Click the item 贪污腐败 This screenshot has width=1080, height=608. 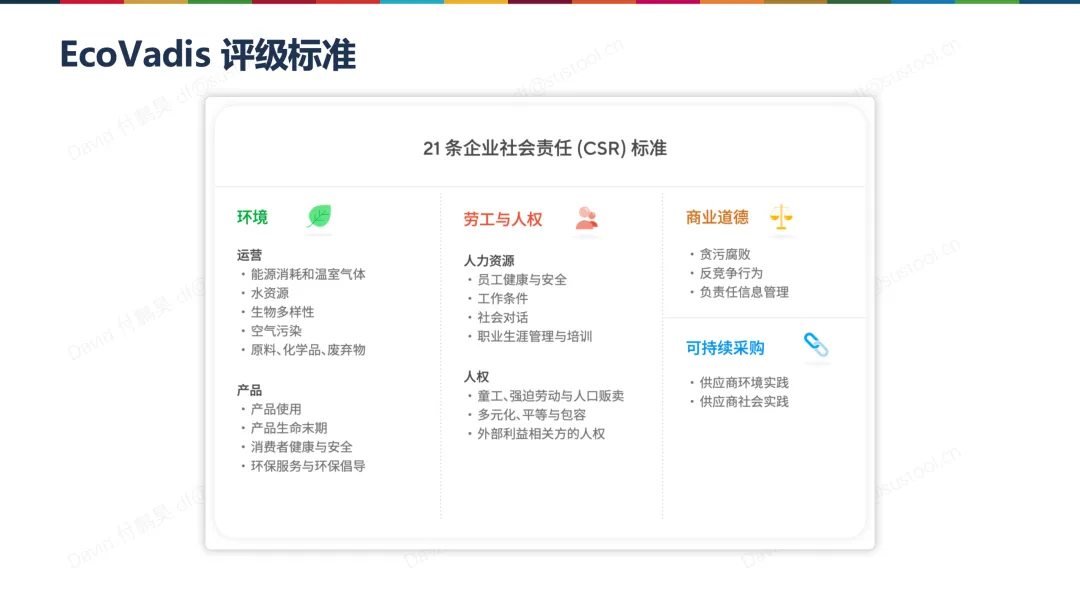[725, 255]
